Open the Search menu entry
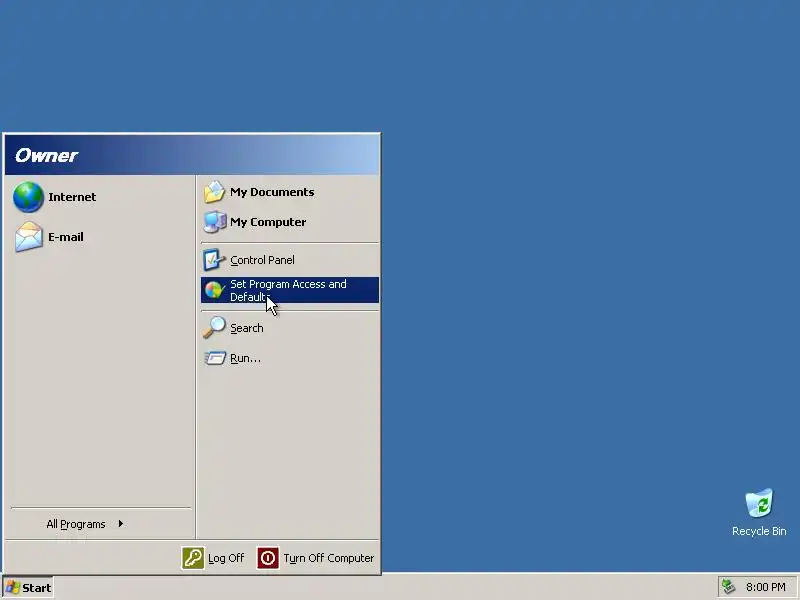Screen dimensions: 800x600 coord(290,328)
